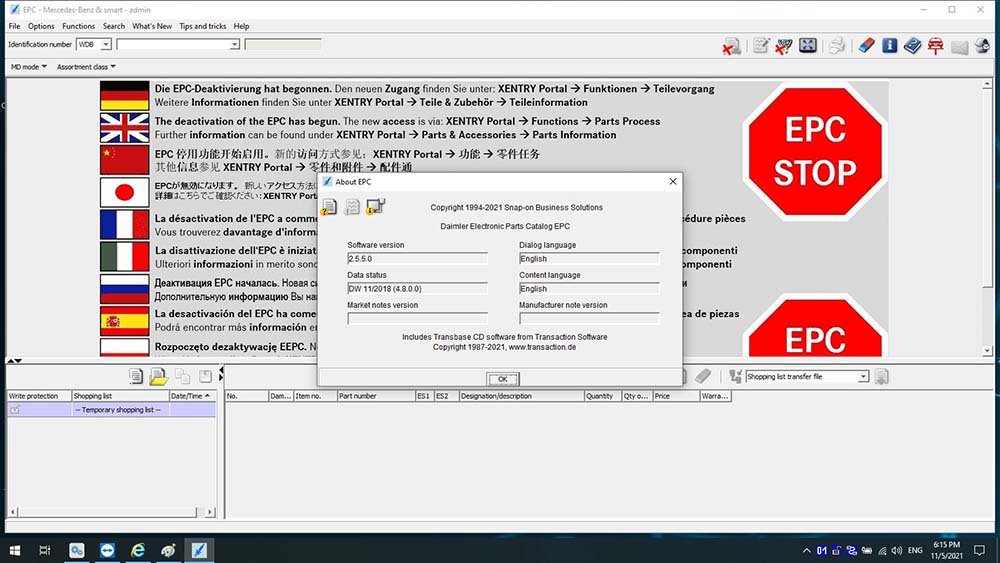Click the edit notes pencil icon in toolbar
The width and height of the screenshot is (1000, 563).
[x=760, y=46]
